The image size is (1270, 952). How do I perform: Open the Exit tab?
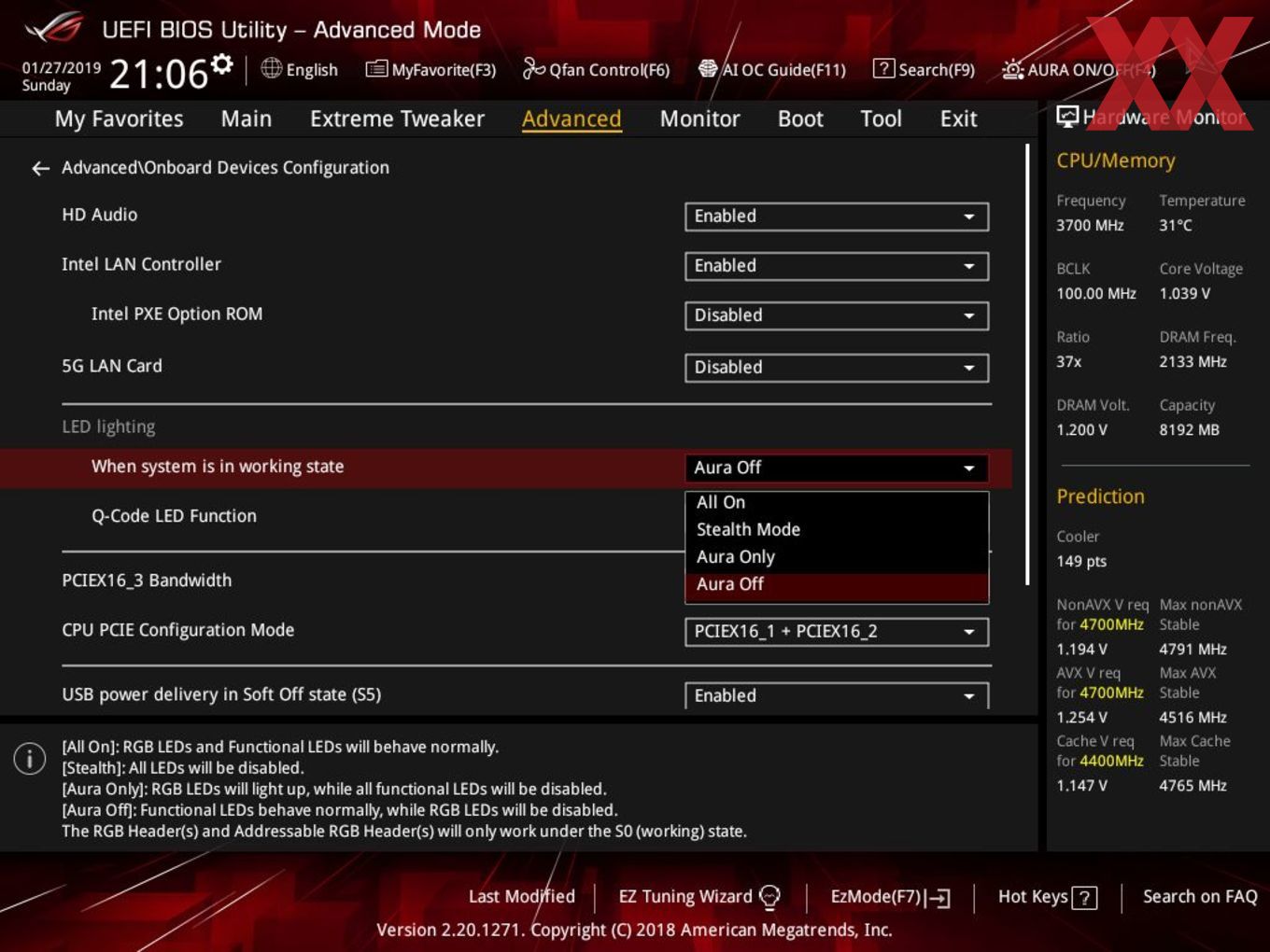[958, 119]
